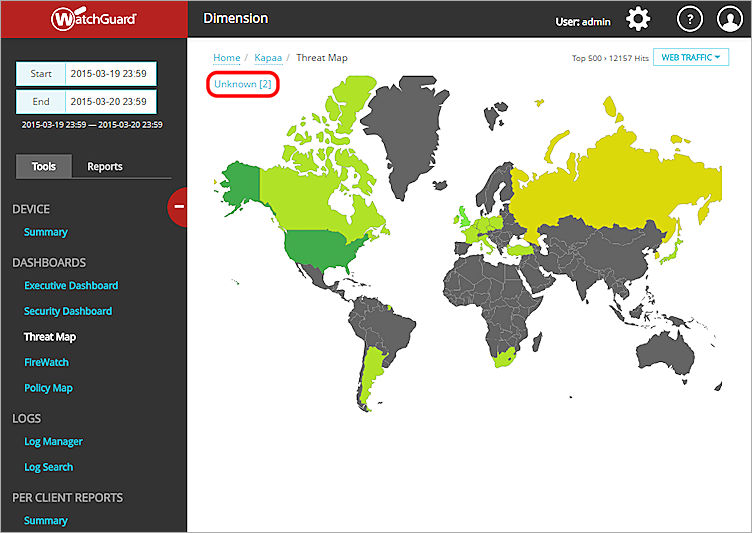Open Executive Dashboard
752x533 pixels.
(71, 286)
